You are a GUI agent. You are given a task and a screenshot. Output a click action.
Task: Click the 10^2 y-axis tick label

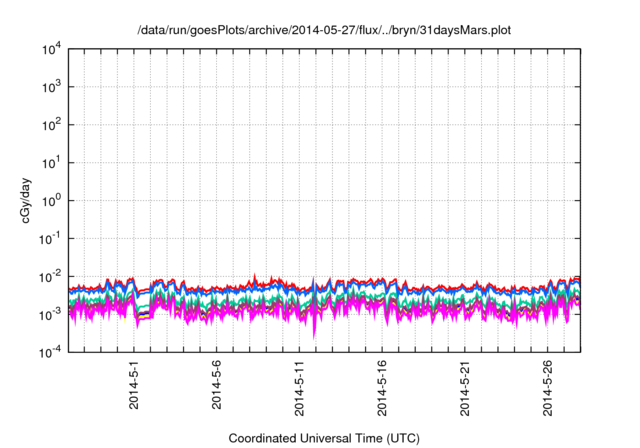(52, 125)
